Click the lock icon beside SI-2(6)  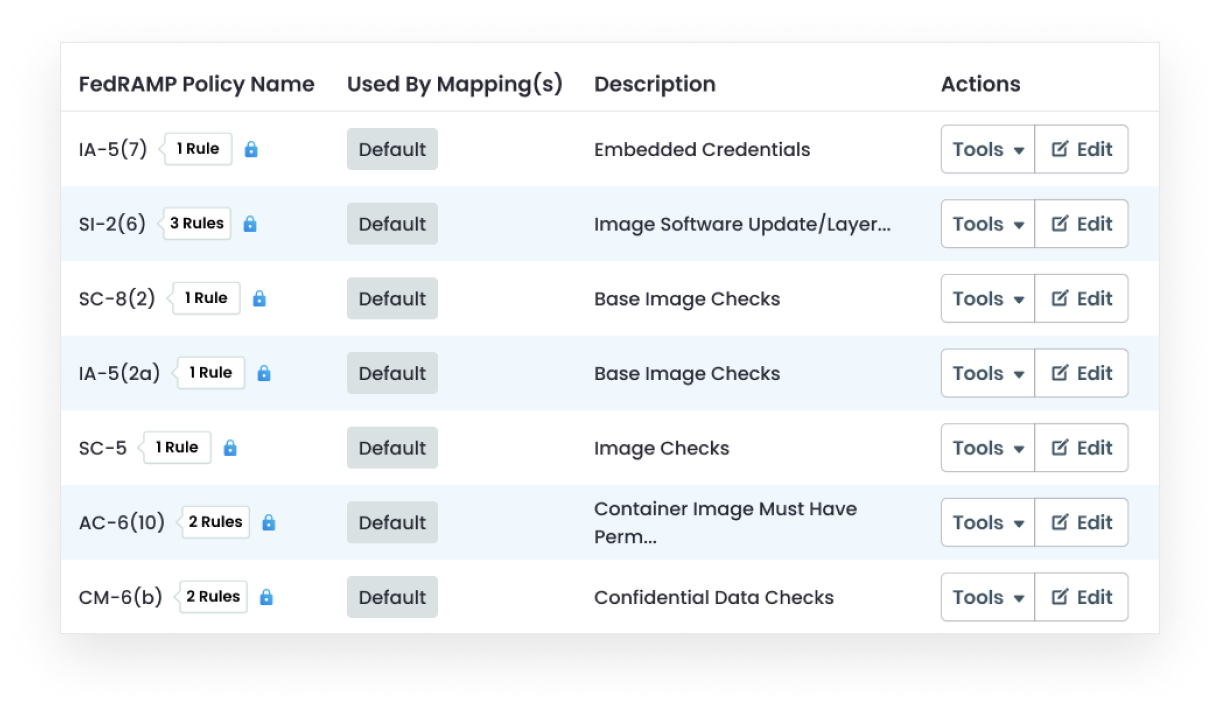(250, 224)
